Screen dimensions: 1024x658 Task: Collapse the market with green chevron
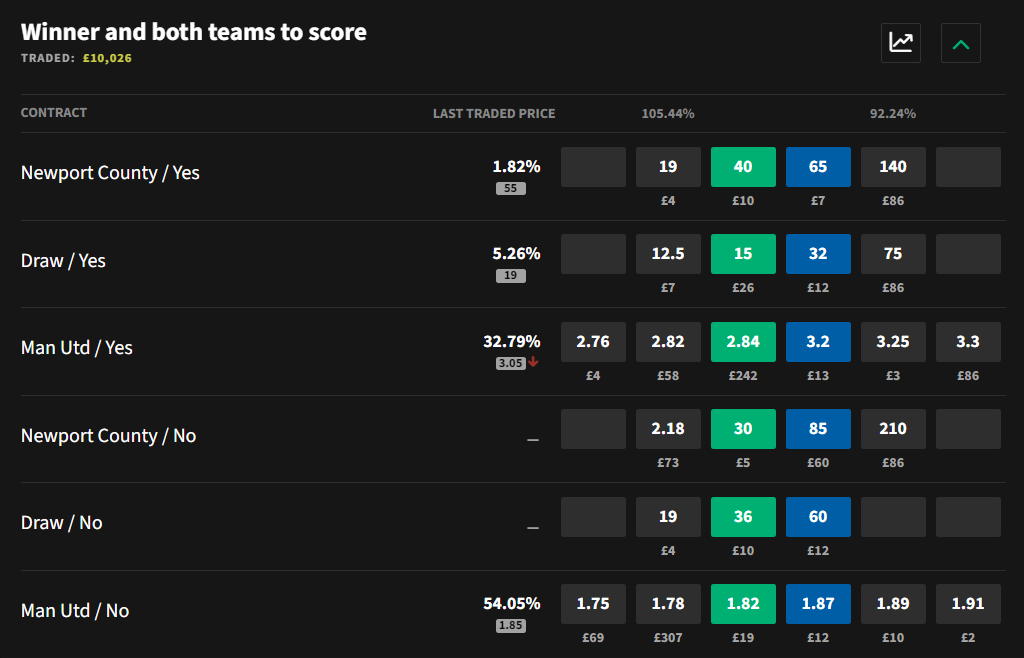961,43
